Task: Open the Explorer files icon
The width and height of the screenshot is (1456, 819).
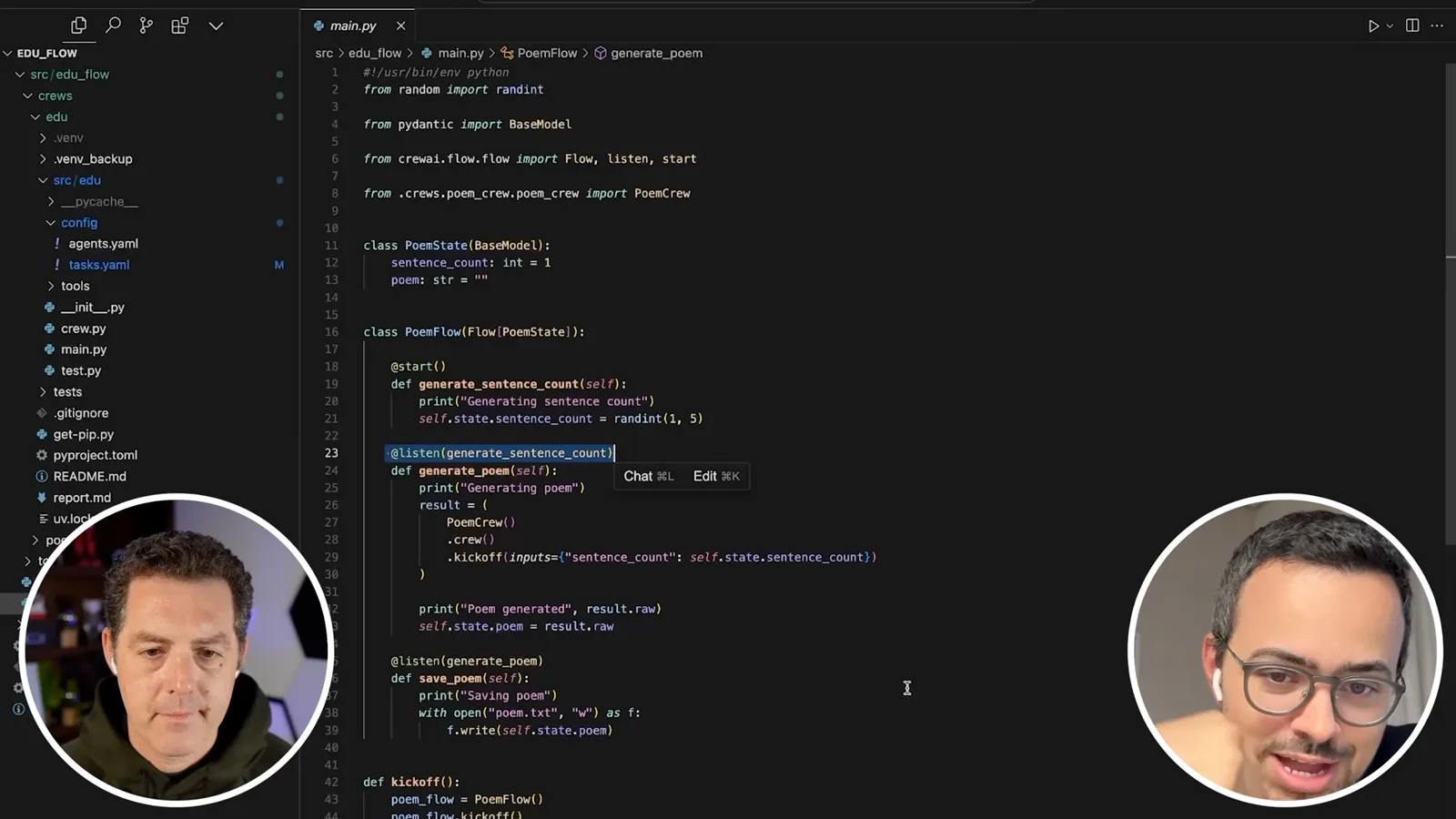Action: tap(79, 25)
